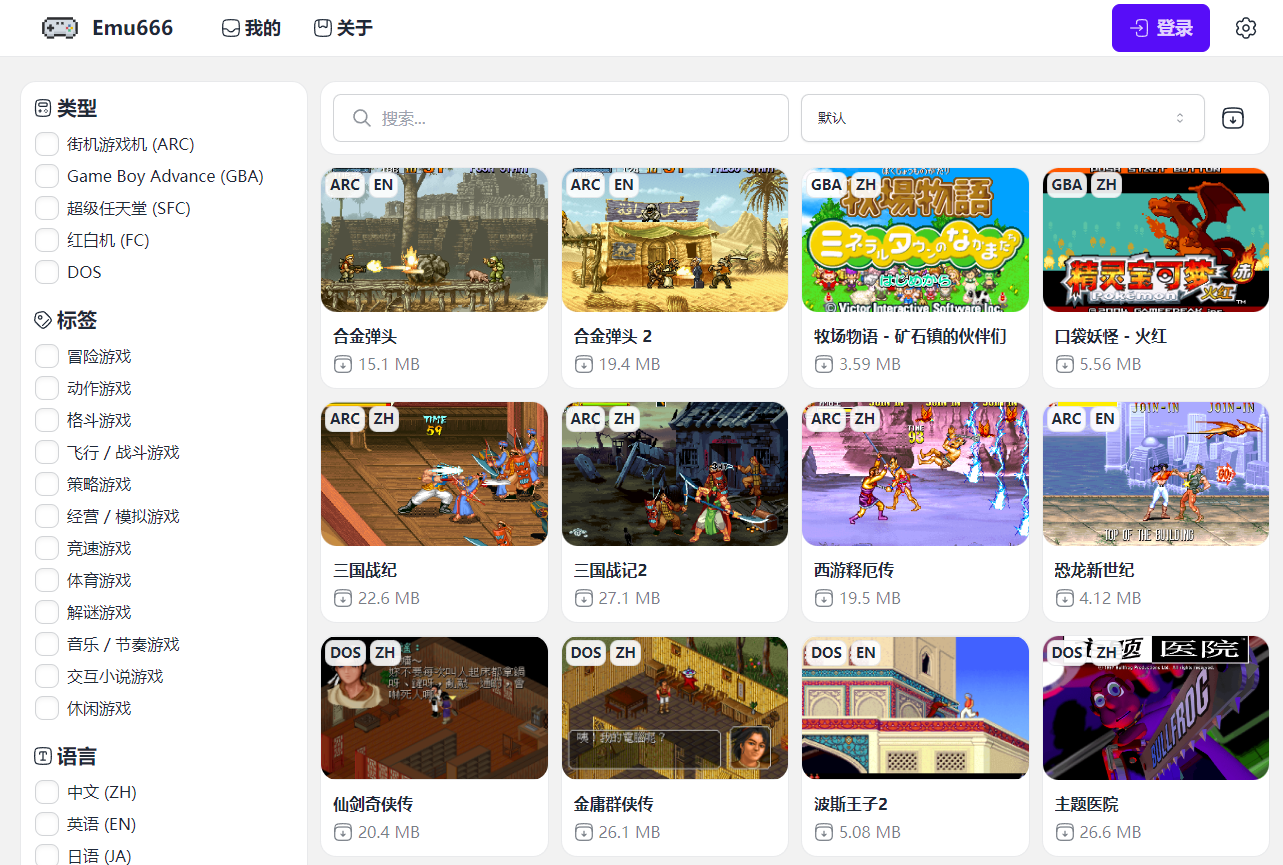Open the settings gear icon
The image size is (1283, 865).
click(x=1245, y=28)
